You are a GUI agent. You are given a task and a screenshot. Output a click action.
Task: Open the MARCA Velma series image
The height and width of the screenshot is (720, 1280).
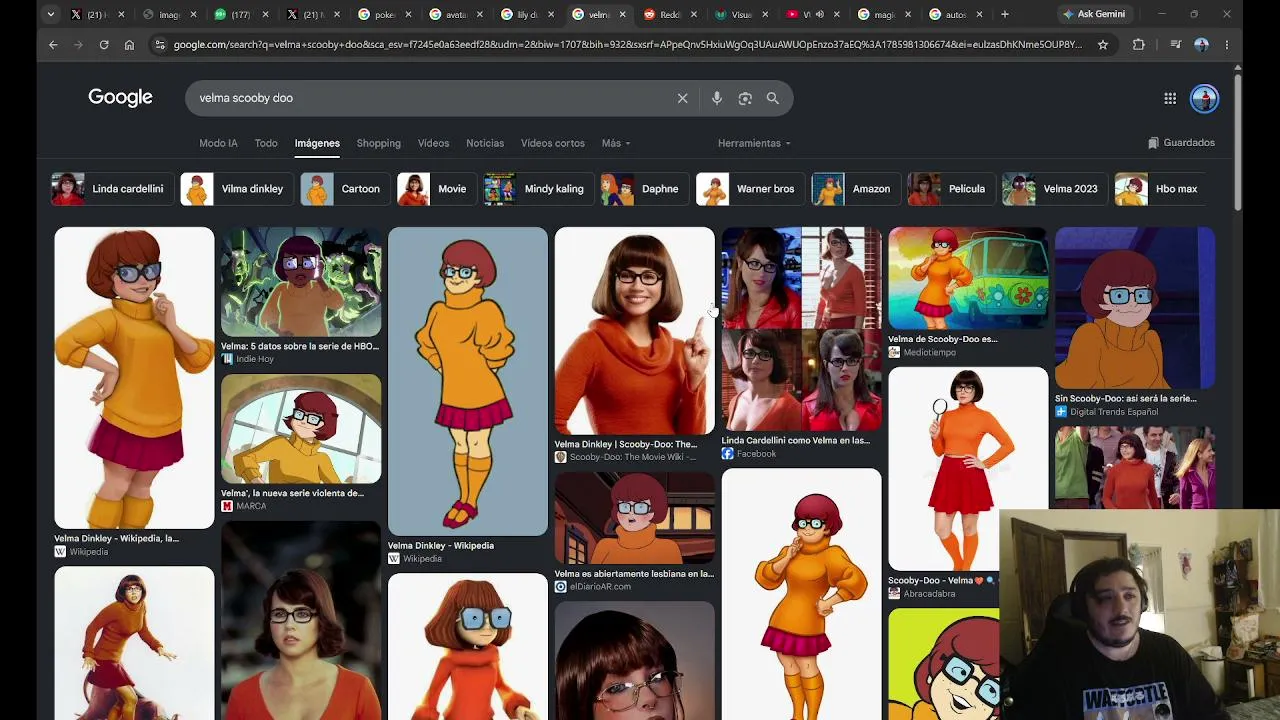click(301, 429)
